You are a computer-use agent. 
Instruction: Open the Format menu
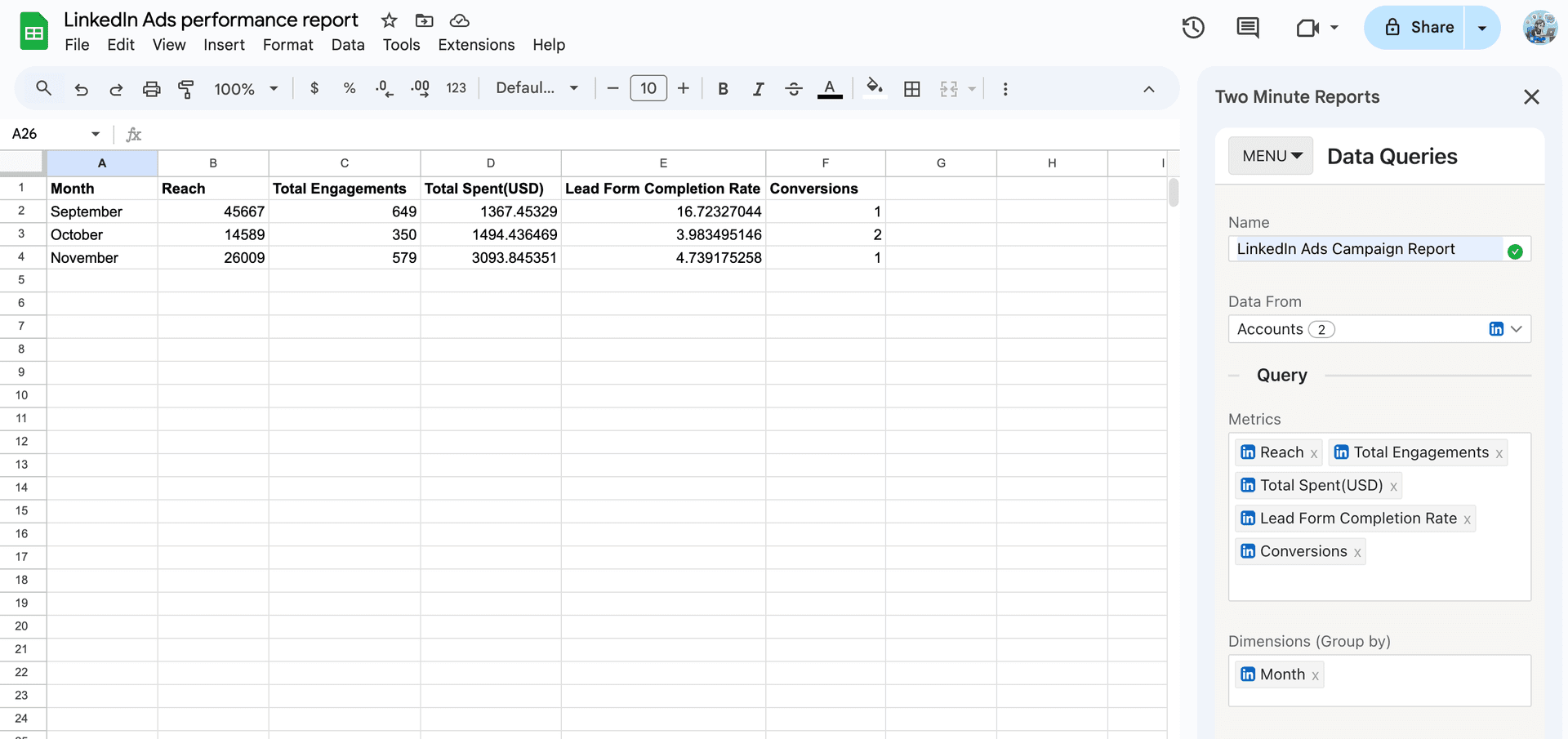pyautogui.click(x=287, y=45)
